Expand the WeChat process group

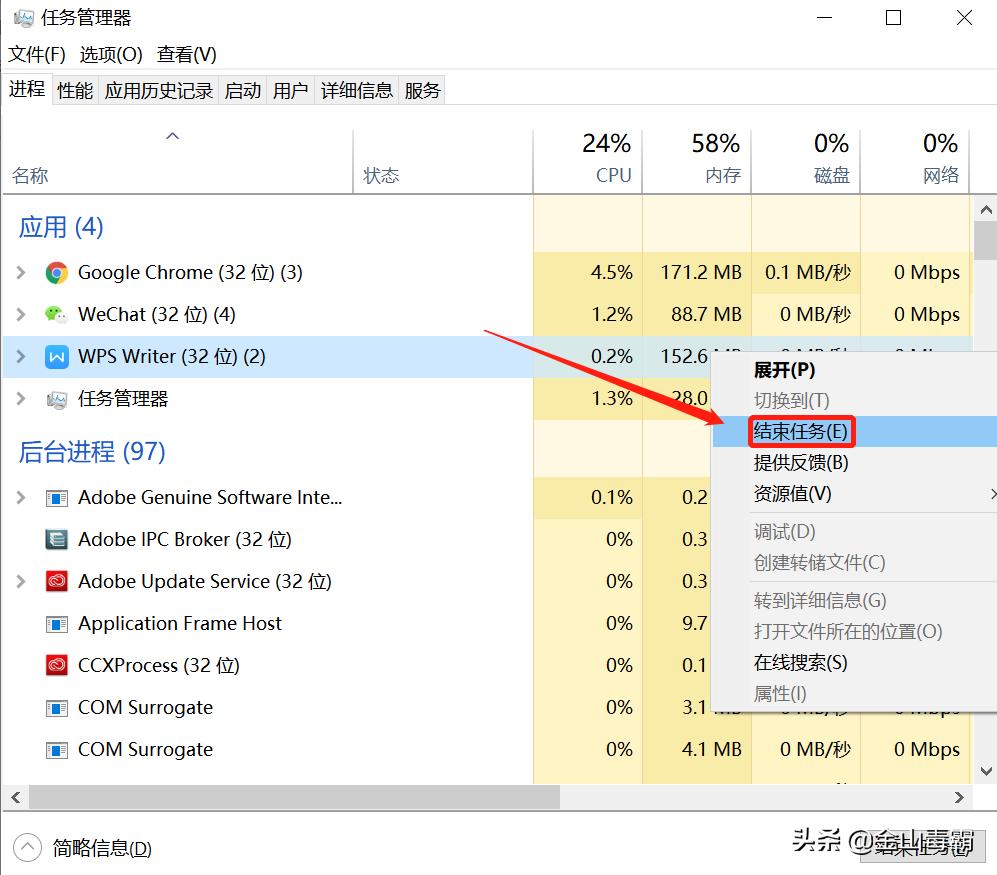[21, 314]
